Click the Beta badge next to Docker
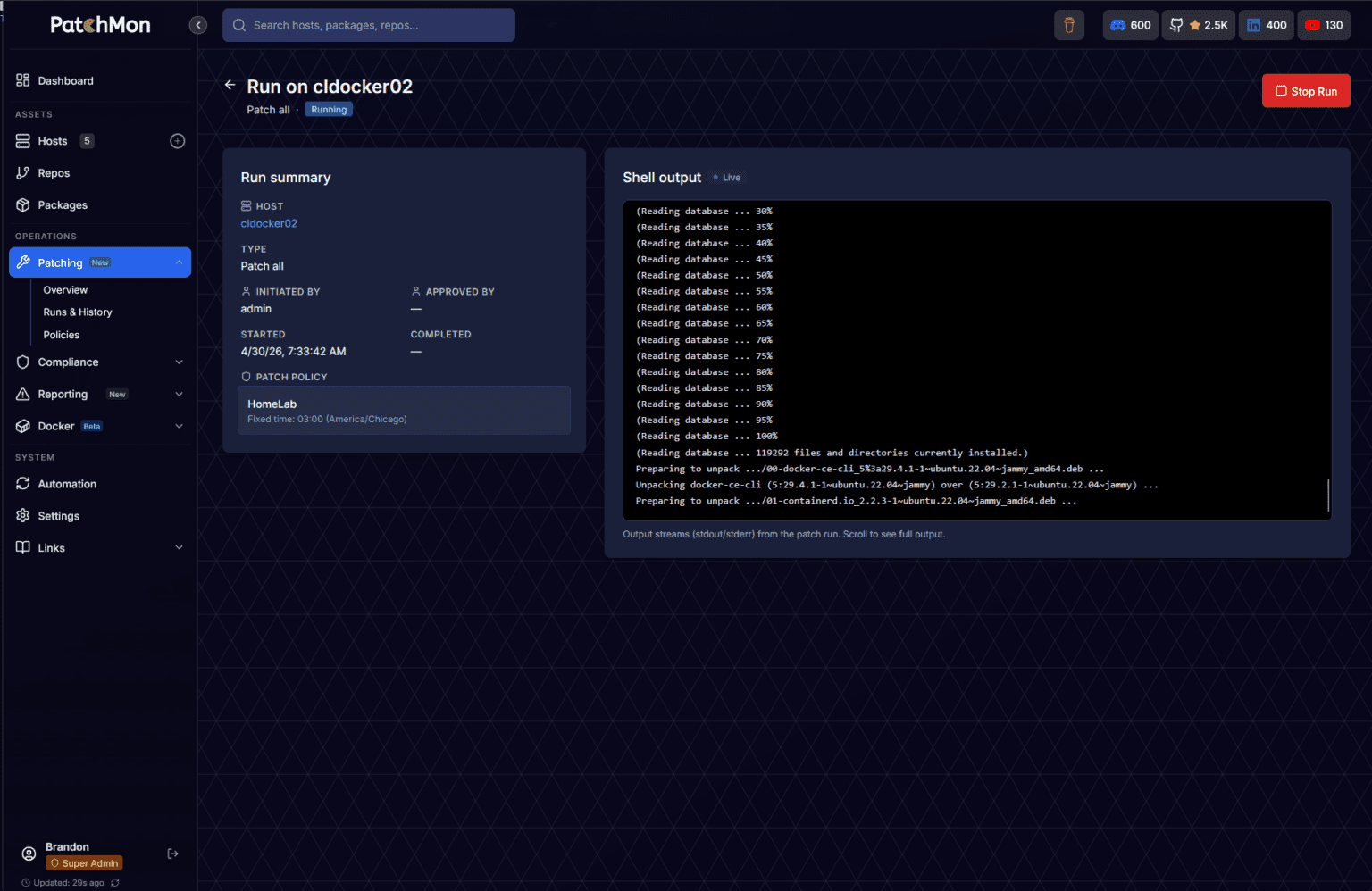1372x891 pixels. 92,427
